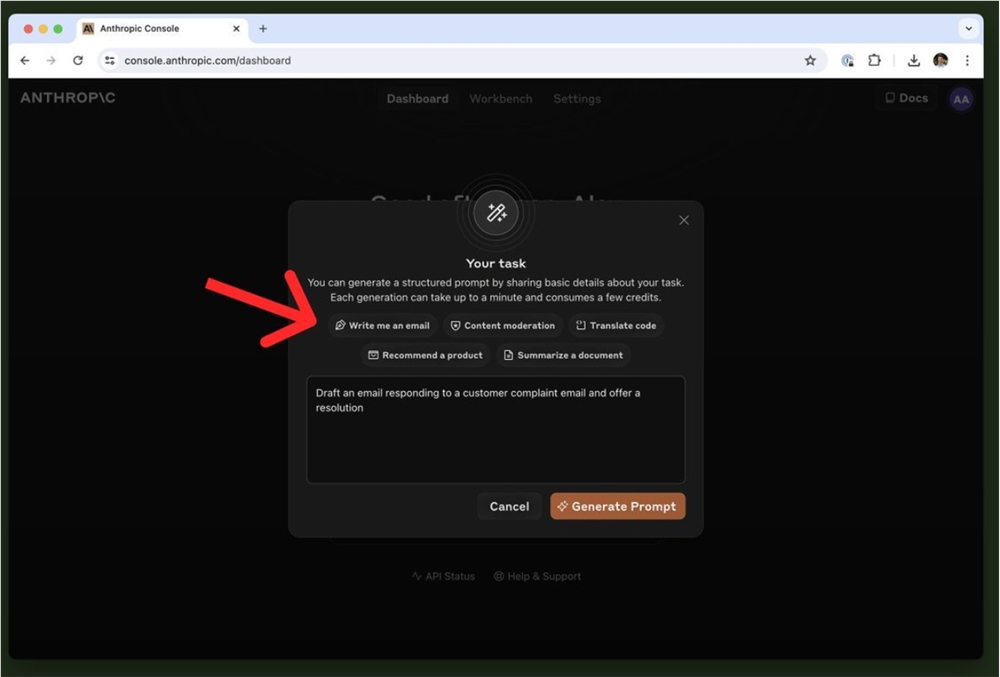Screen dimensions: 1000x677
Task: Open the site information icon beside the URL
Action: 109,60
